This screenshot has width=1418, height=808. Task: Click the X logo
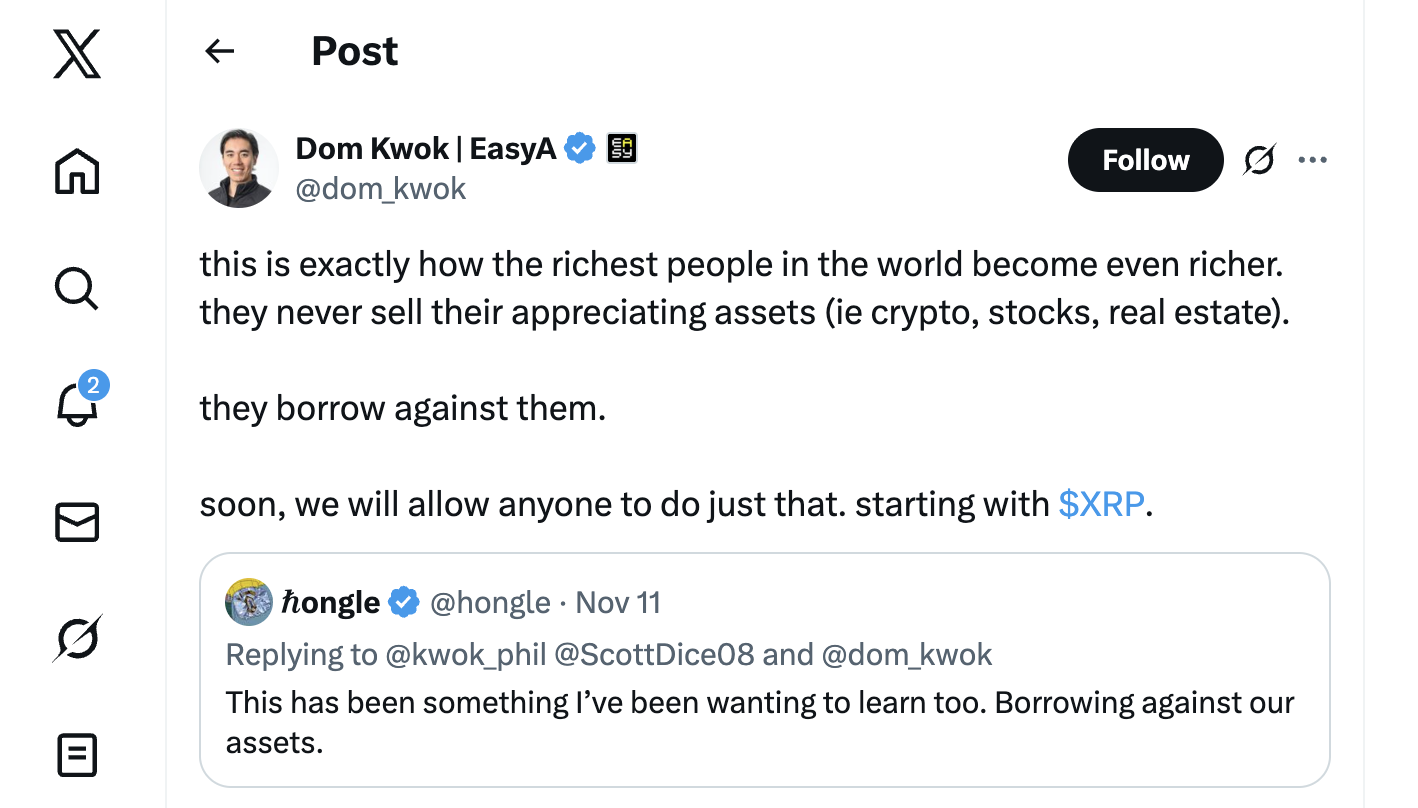[x=76, y=54]
